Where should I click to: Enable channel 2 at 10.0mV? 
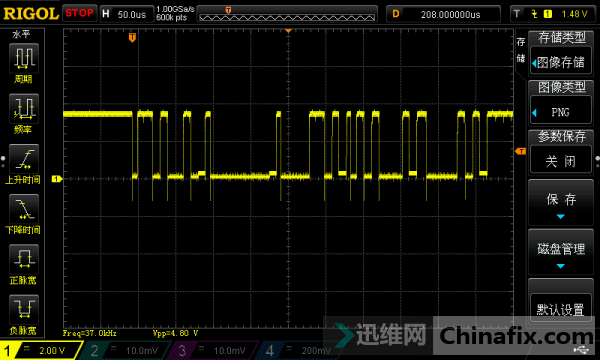click(x=127, y=350)
